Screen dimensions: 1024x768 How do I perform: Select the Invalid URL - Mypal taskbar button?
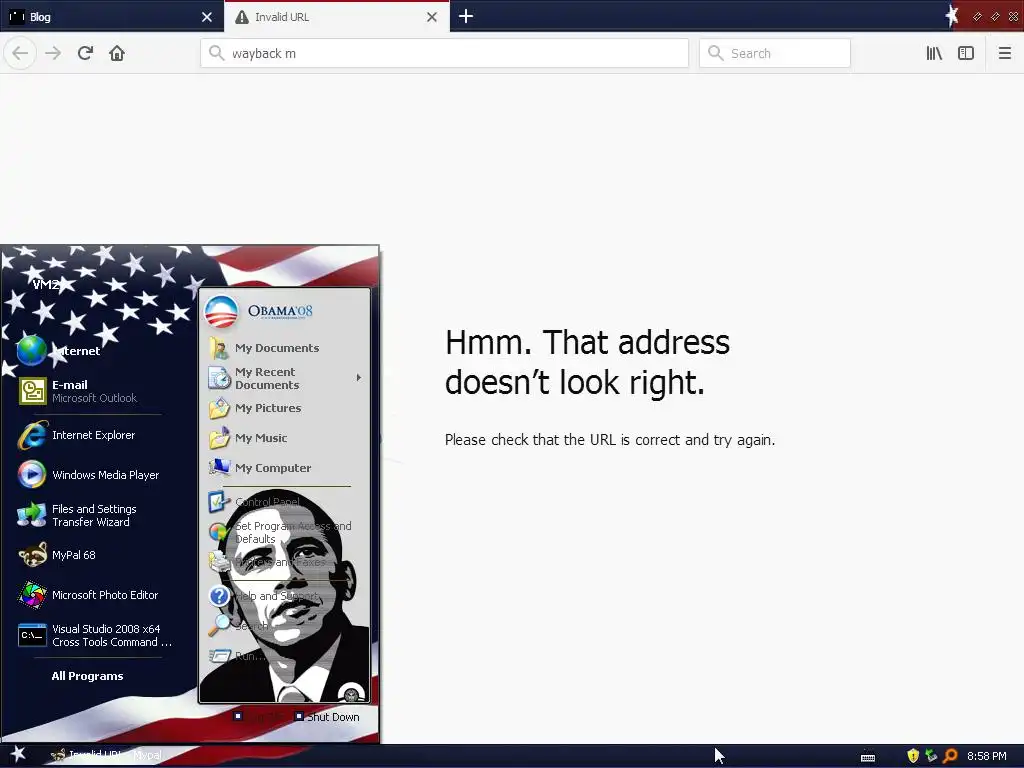coord(106,755)
